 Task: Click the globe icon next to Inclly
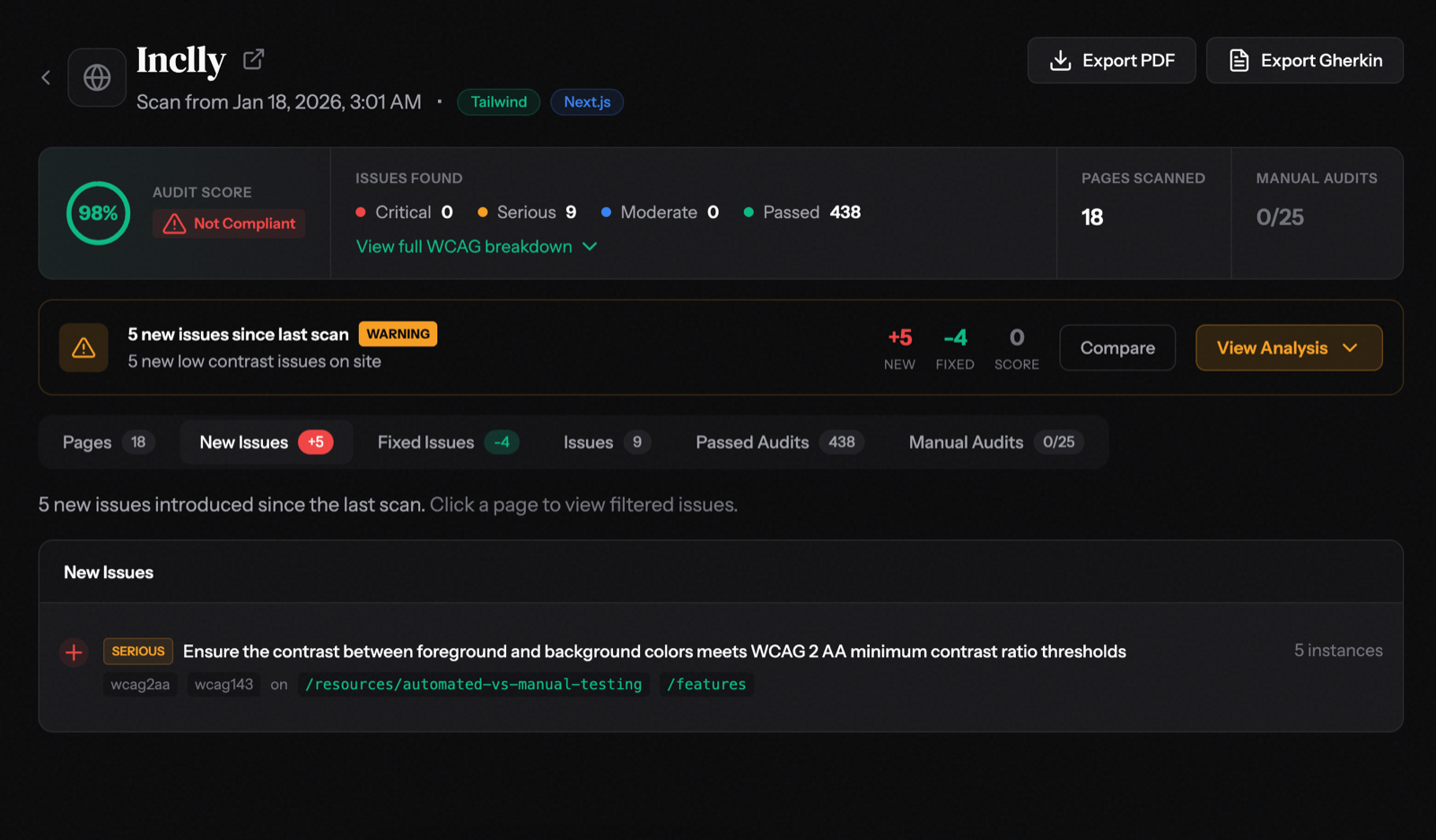click(96, 76)
